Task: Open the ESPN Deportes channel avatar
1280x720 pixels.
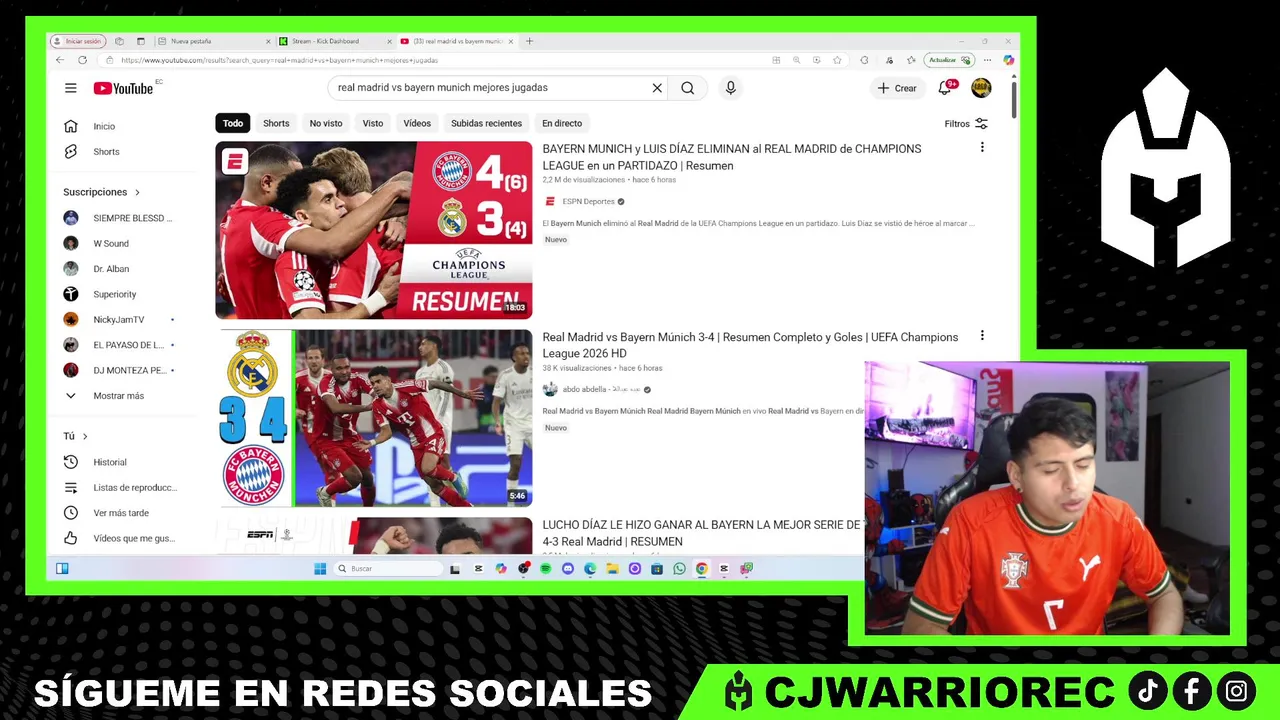Action: [x=549, y=201]
